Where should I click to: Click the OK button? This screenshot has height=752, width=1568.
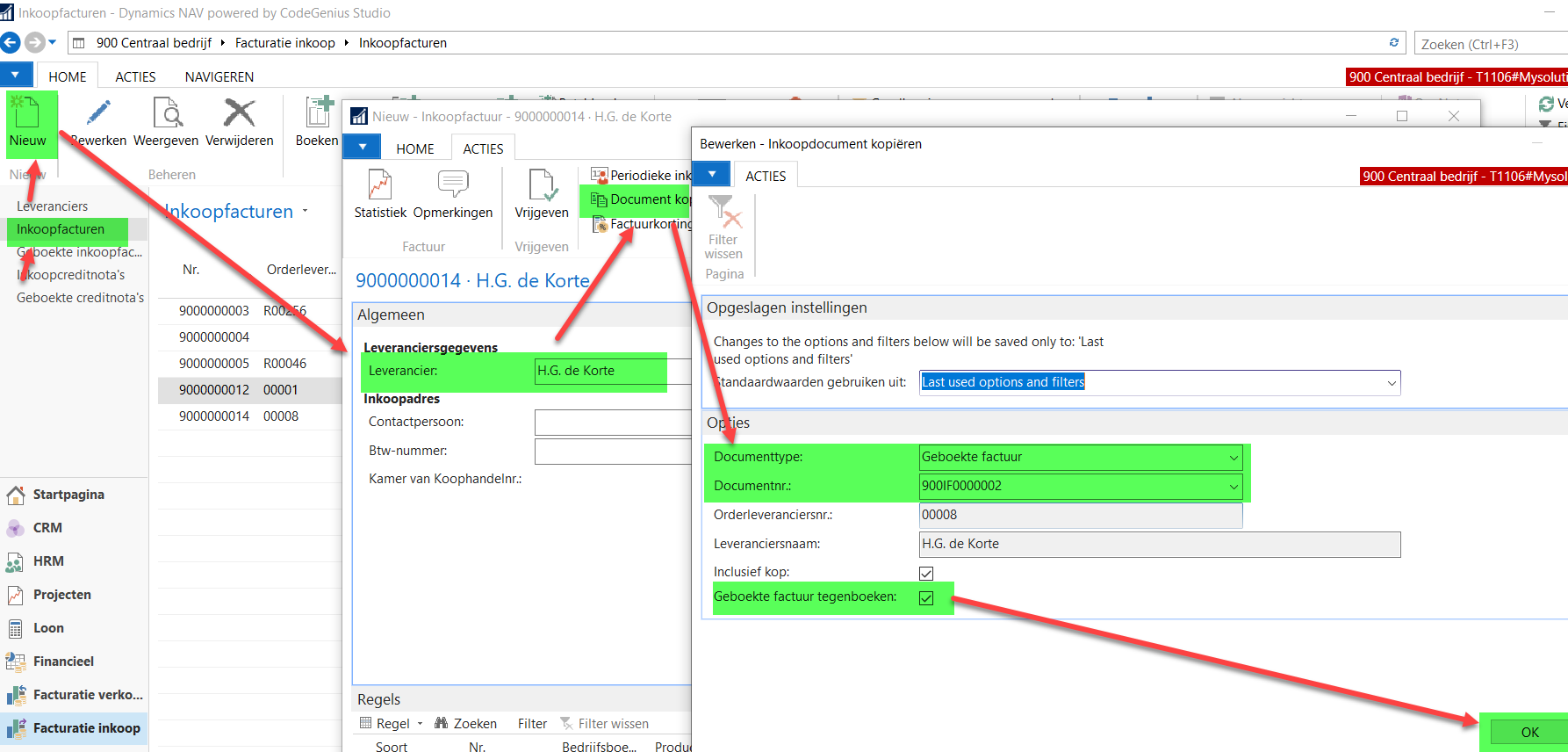[1528, 732]
